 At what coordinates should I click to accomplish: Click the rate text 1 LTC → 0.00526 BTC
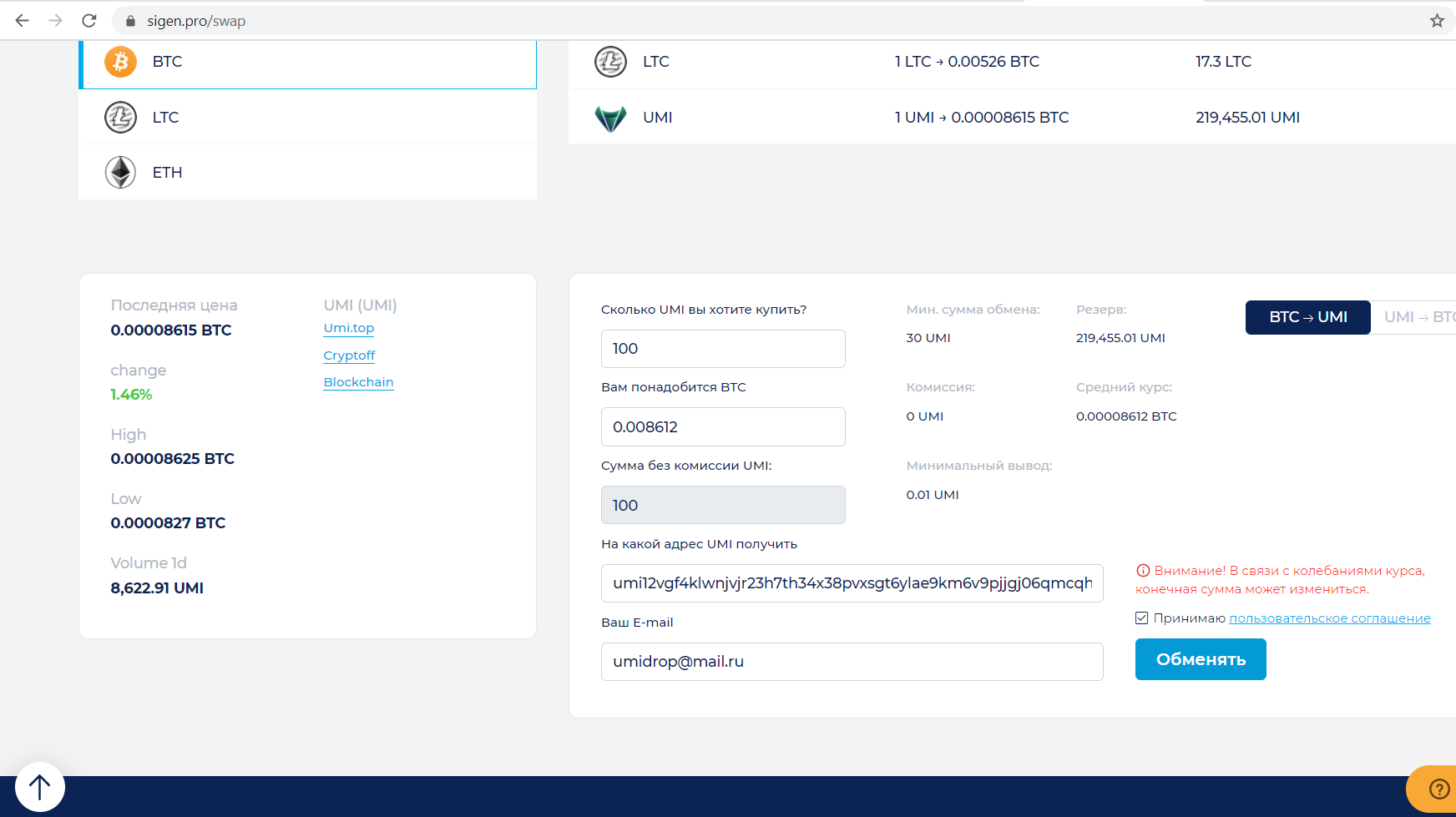pos(967,62)
